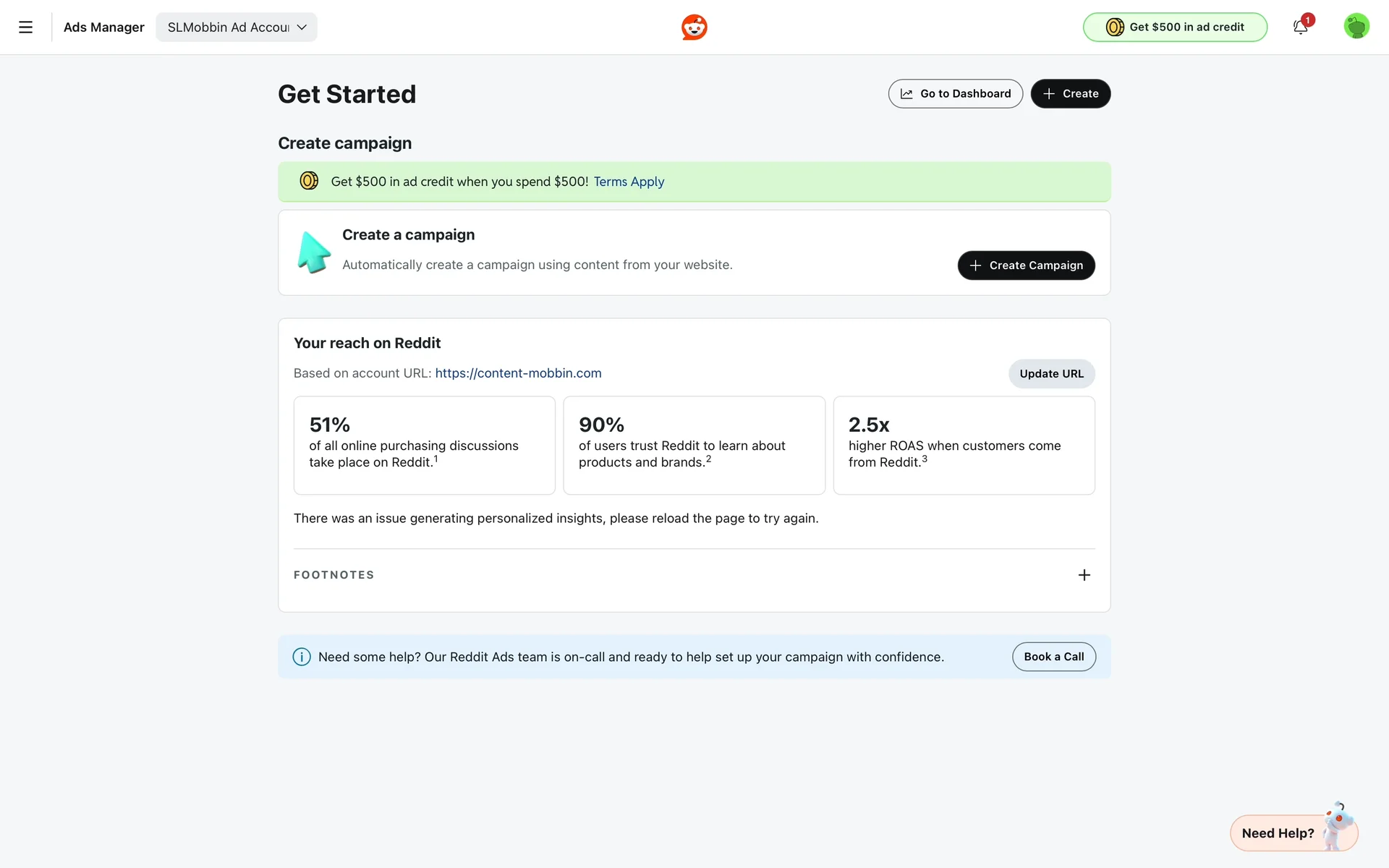This screenshot has width=1389, height=868.
Task: Open the hamburger navigation menu
Action: click(25, 27)
